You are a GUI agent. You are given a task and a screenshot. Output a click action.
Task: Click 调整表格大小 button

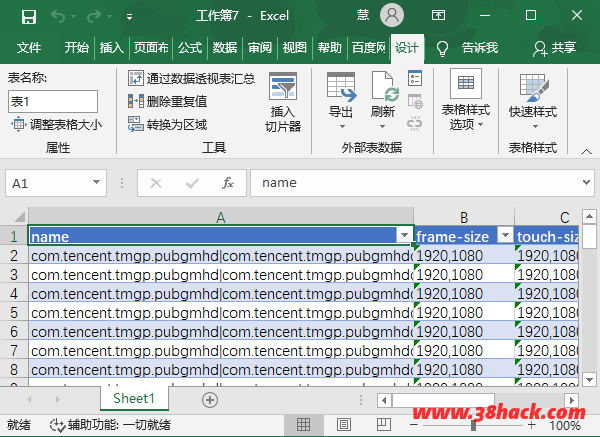tap(57, 125)
